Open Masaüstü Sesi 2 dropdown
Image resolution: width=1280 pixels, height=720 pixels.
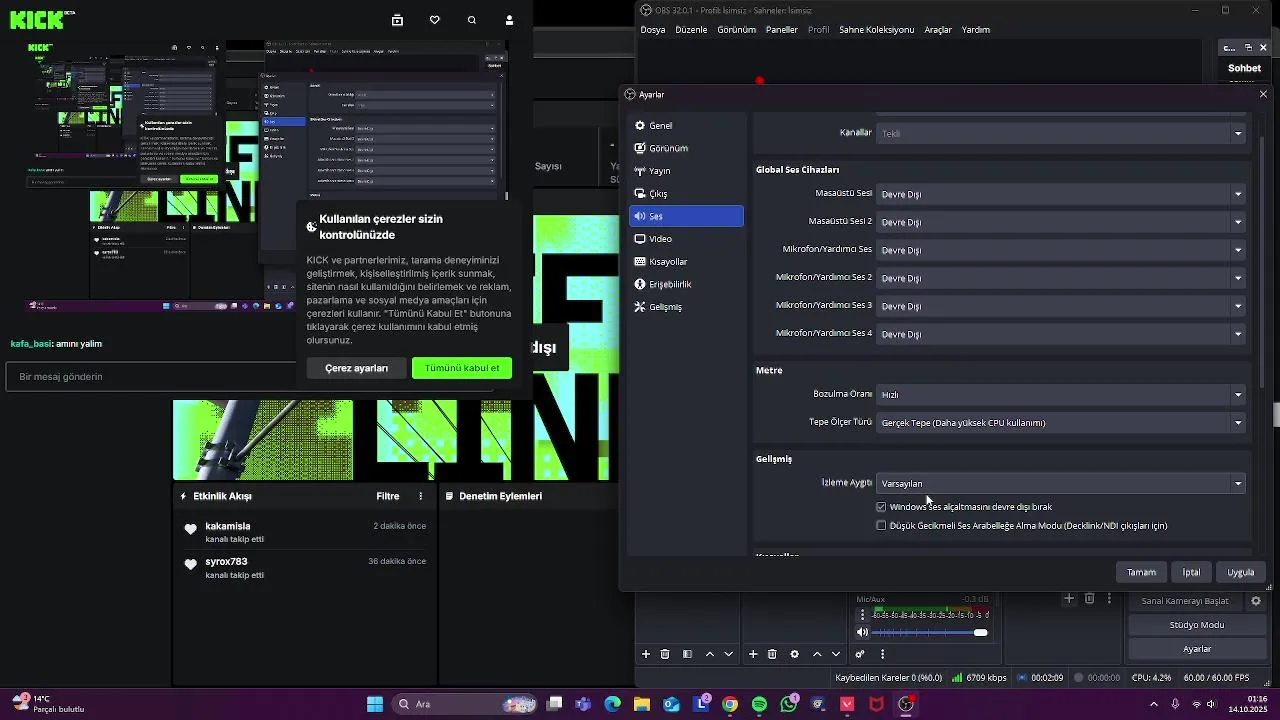(x=1061, y=222)
